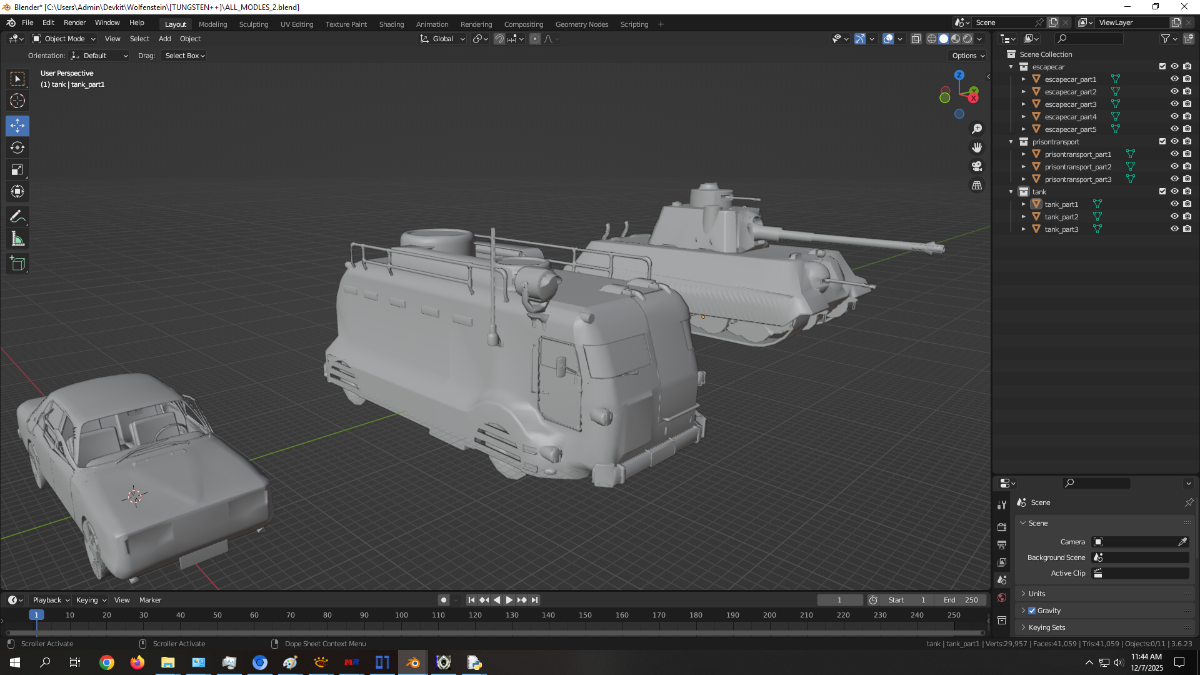Open the Render menu

[74, 22]
